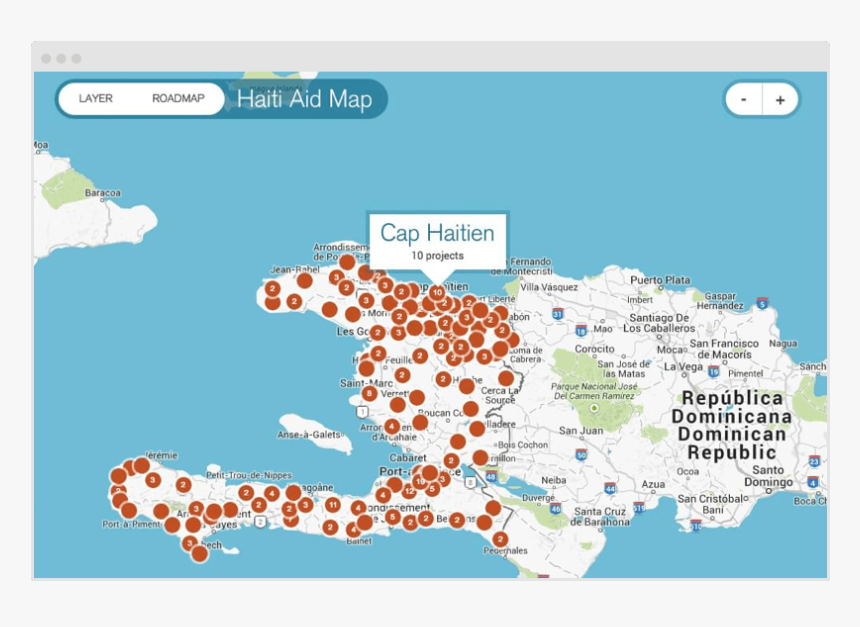The height and width of the screenshot is (627, 860).
Task: Click the Parque Nacional green marker
Action: click(x=593, y=408)
